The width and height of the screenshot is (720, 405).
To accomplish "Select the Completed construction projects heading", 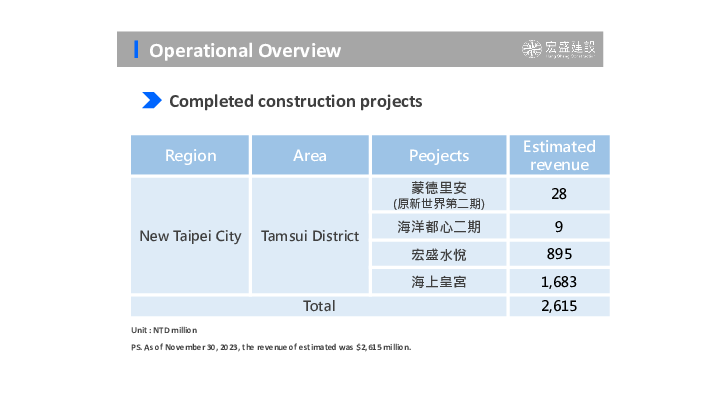I will [x=295, y=101].
